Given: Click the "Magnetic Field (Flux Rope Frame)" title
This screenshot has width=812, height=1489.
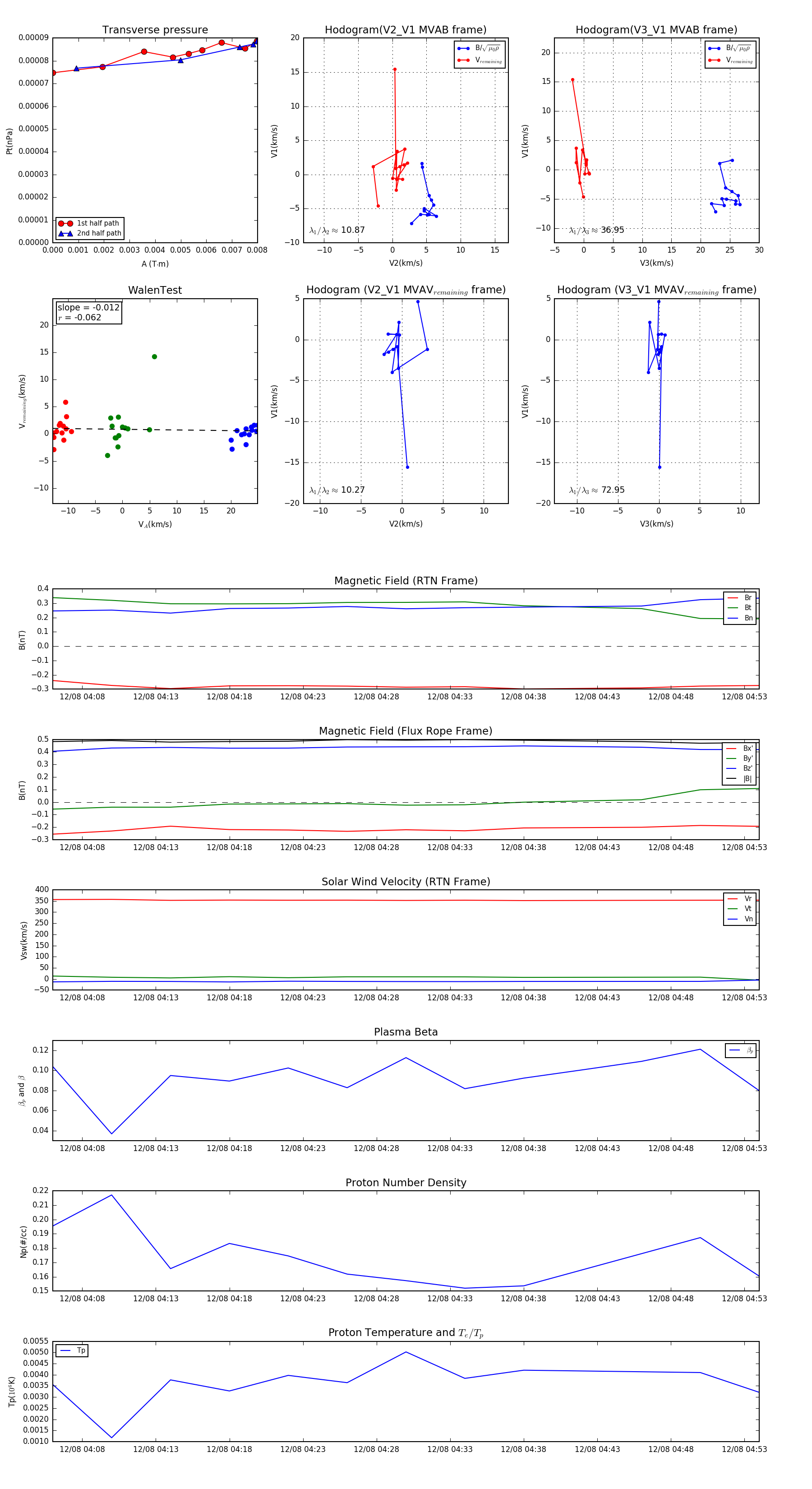Looking at the screenshot, I should click(x=406, y=731).
